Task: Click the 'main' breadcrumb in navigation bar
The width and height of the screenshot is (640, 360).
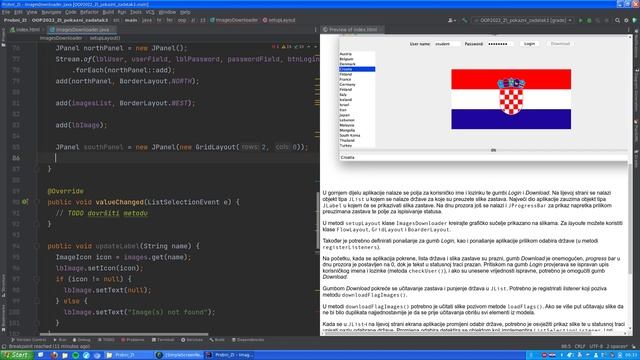Action: pyautogui.click(x=131, y=20)
